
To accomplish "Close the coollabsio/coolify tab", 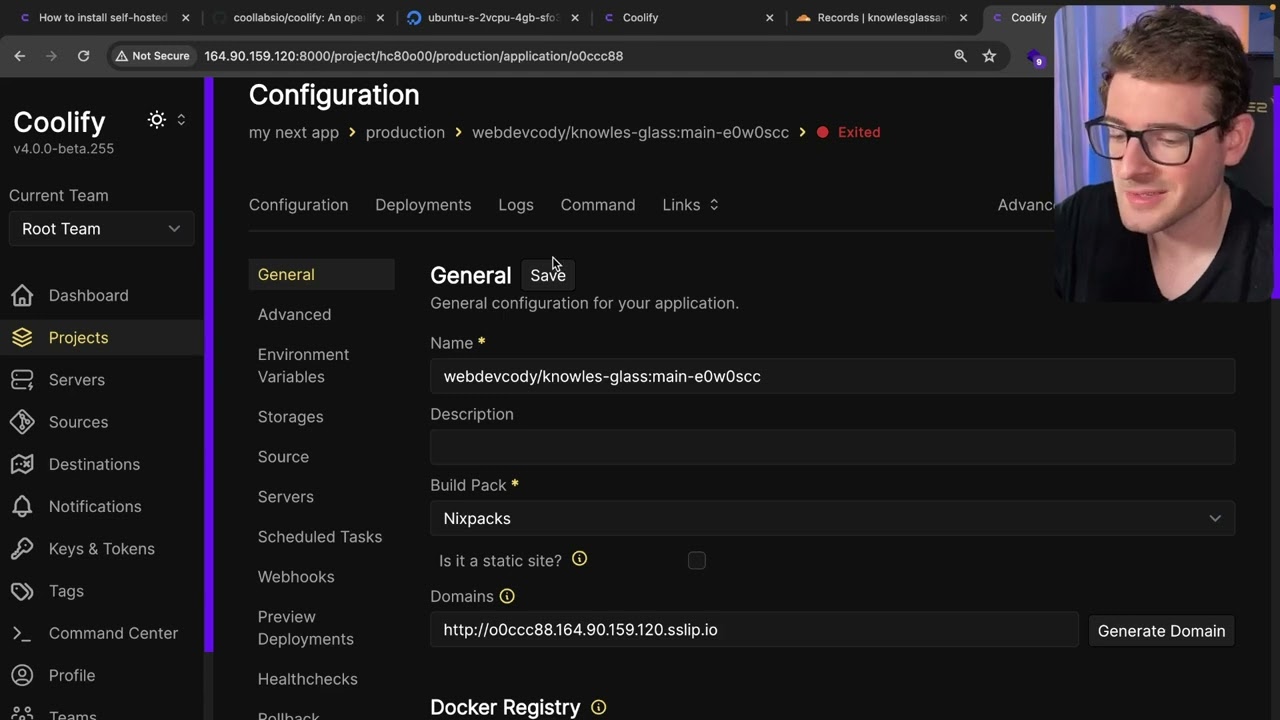I will pos(380,18).
